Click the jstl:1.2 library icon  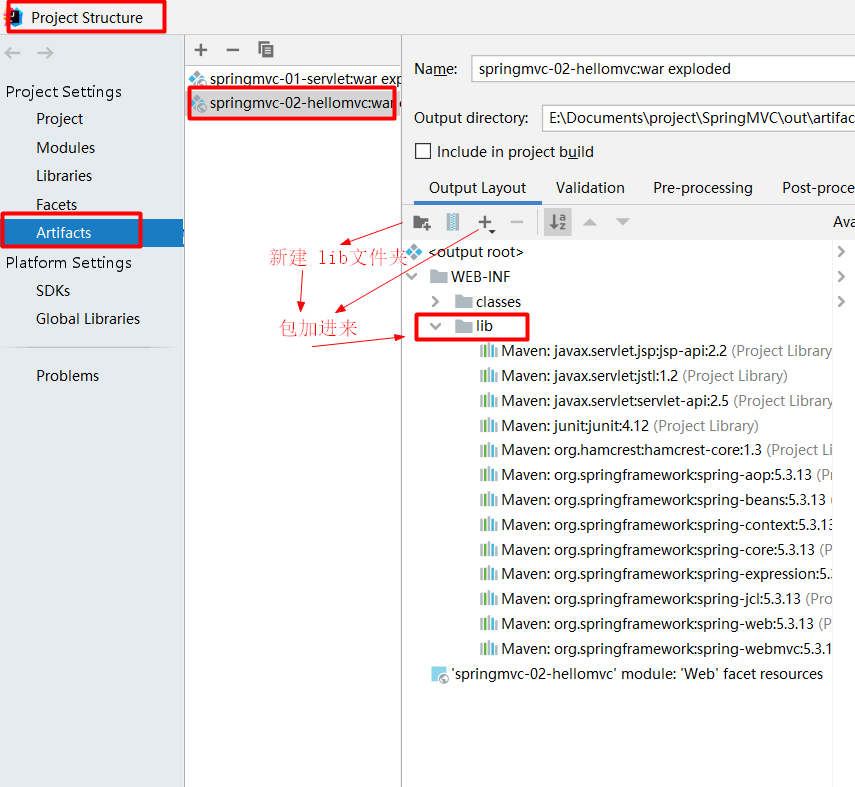pyautogui.click(x=489, y=376)
